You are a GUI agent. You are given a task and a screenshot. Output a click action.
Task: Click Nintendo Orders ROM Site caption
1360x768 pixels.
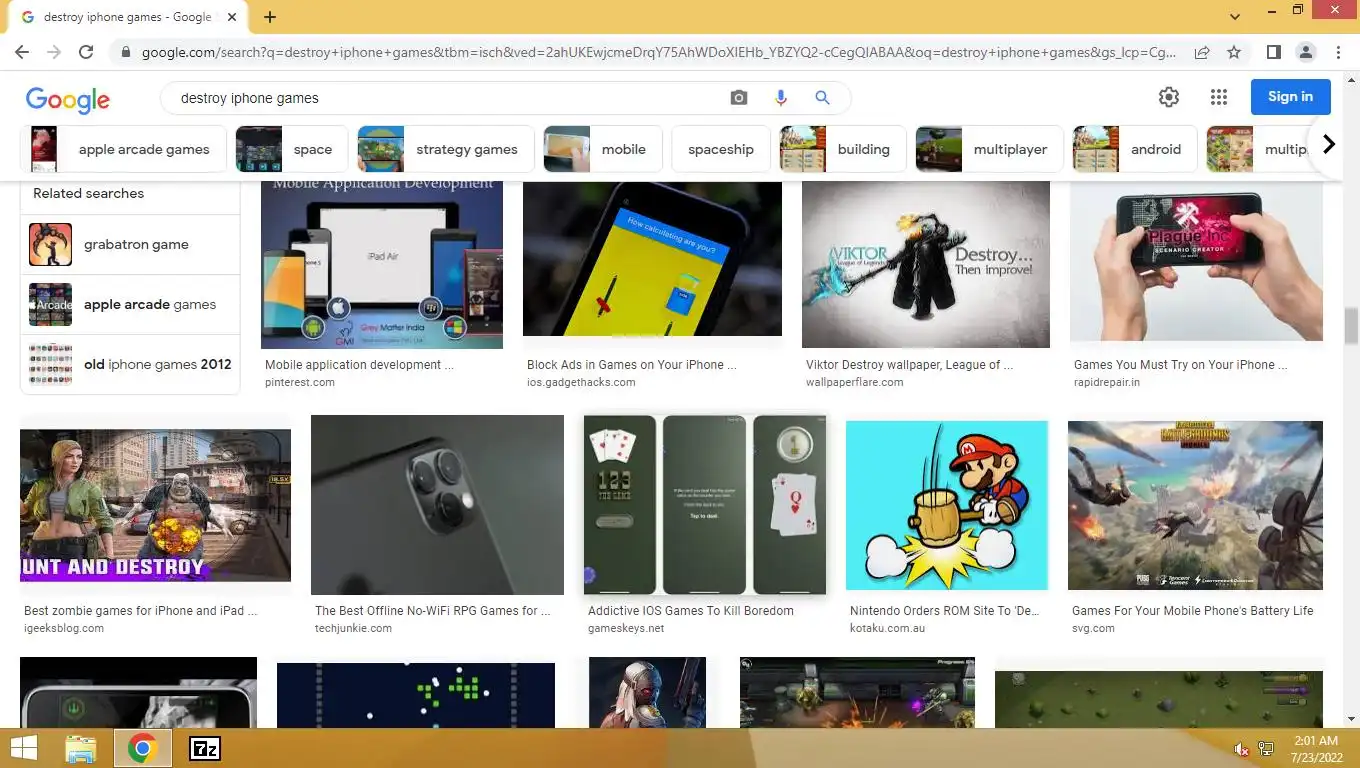[945, 611]
